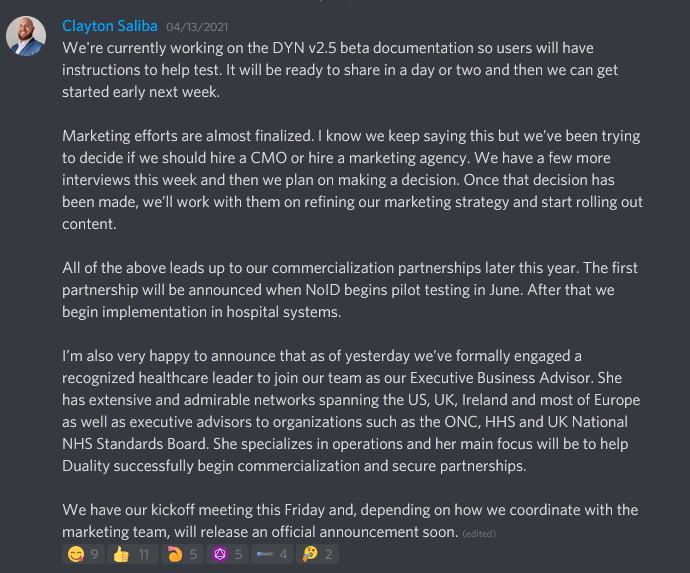Click the 04/13/2021 message timestamp
This screenshot has width=690, height=573.
[x=197, y=27]
